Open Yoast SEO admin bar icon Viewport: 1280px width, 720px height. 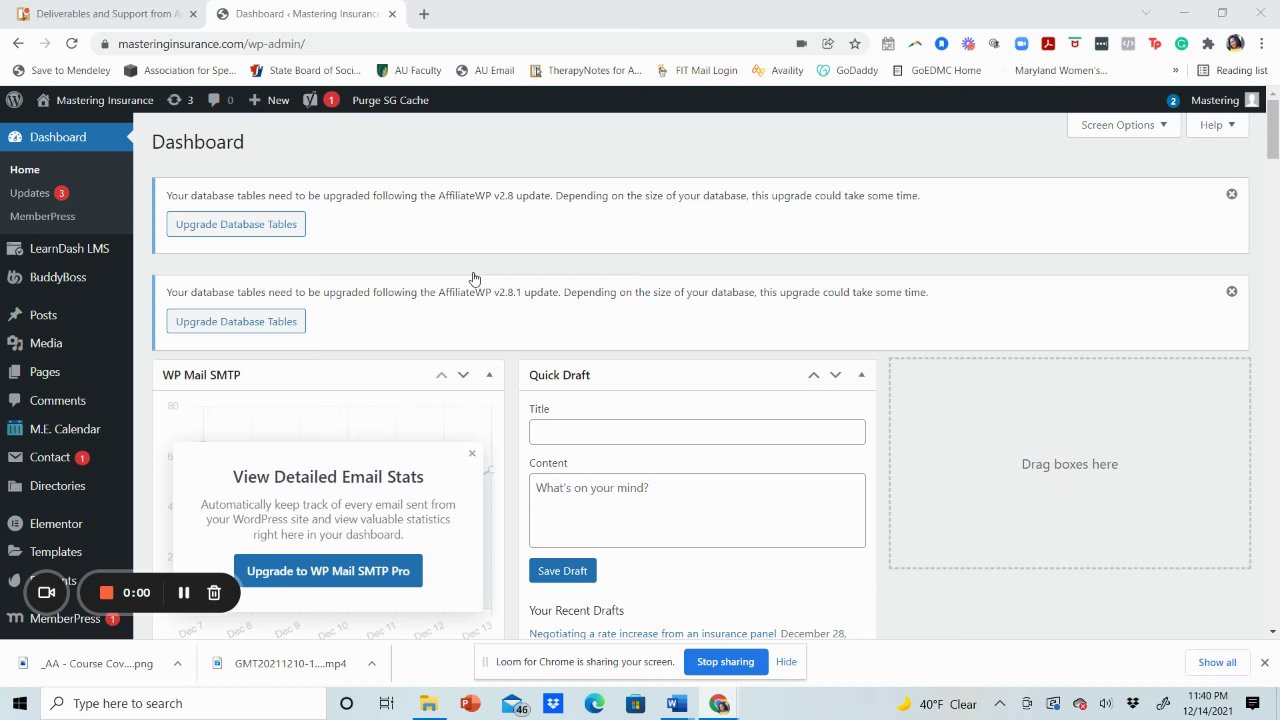[x=320, y=100]
